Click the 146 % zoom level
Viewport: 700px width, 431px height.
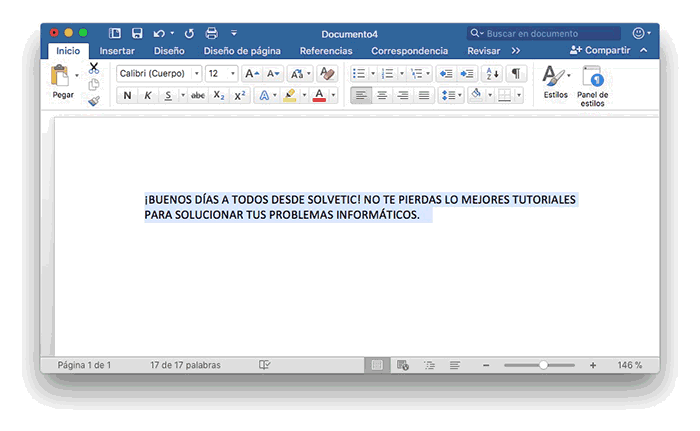[629, 365]
